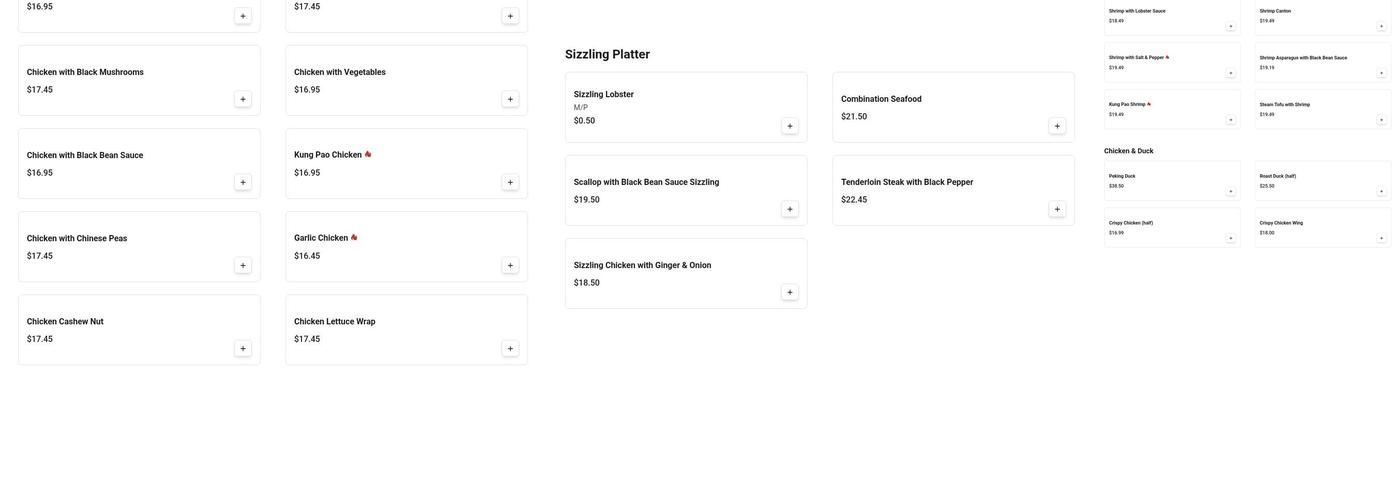Add Roast Duck (half) to cart
Viewport: 1400px width, 500px height.
click(1382, 191)
